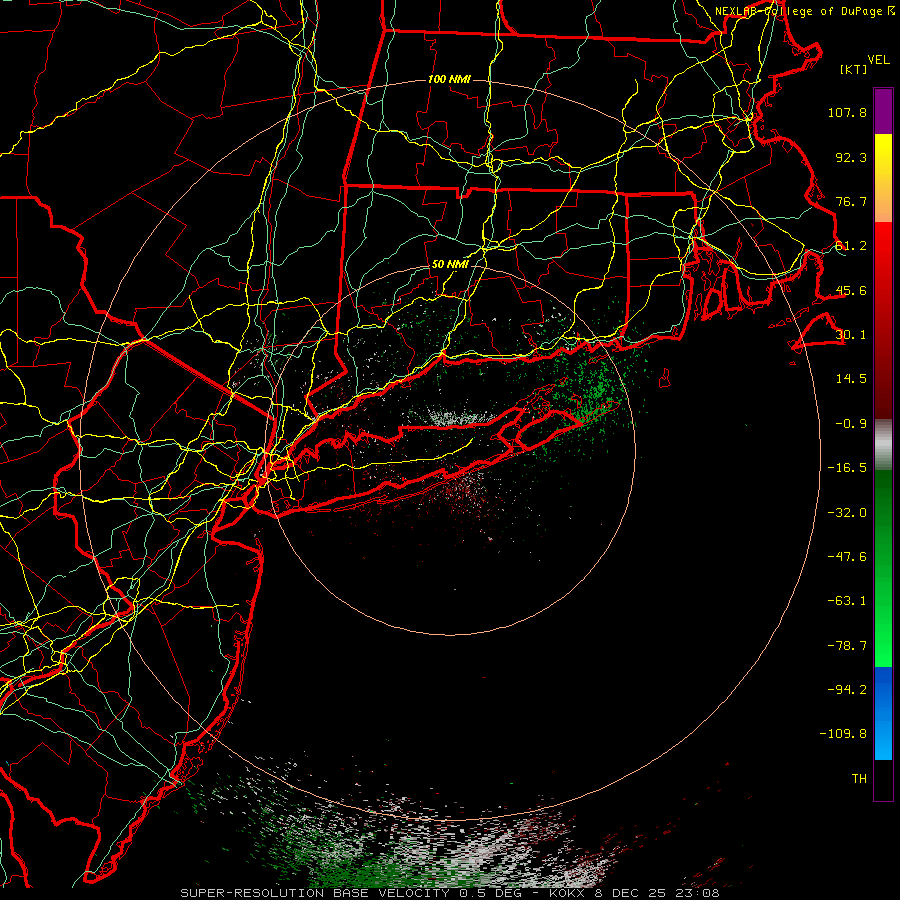Select the 30.1 scale value
Image resolution: width=900 pixels, height=900 pixels.
pos(851,335)
